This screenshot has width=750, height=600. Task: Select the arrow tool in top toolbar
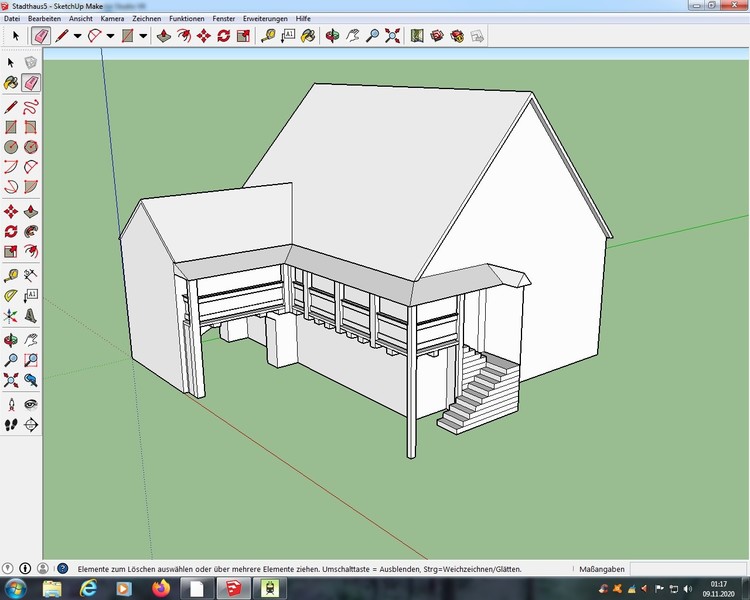[x=15, y=36]
